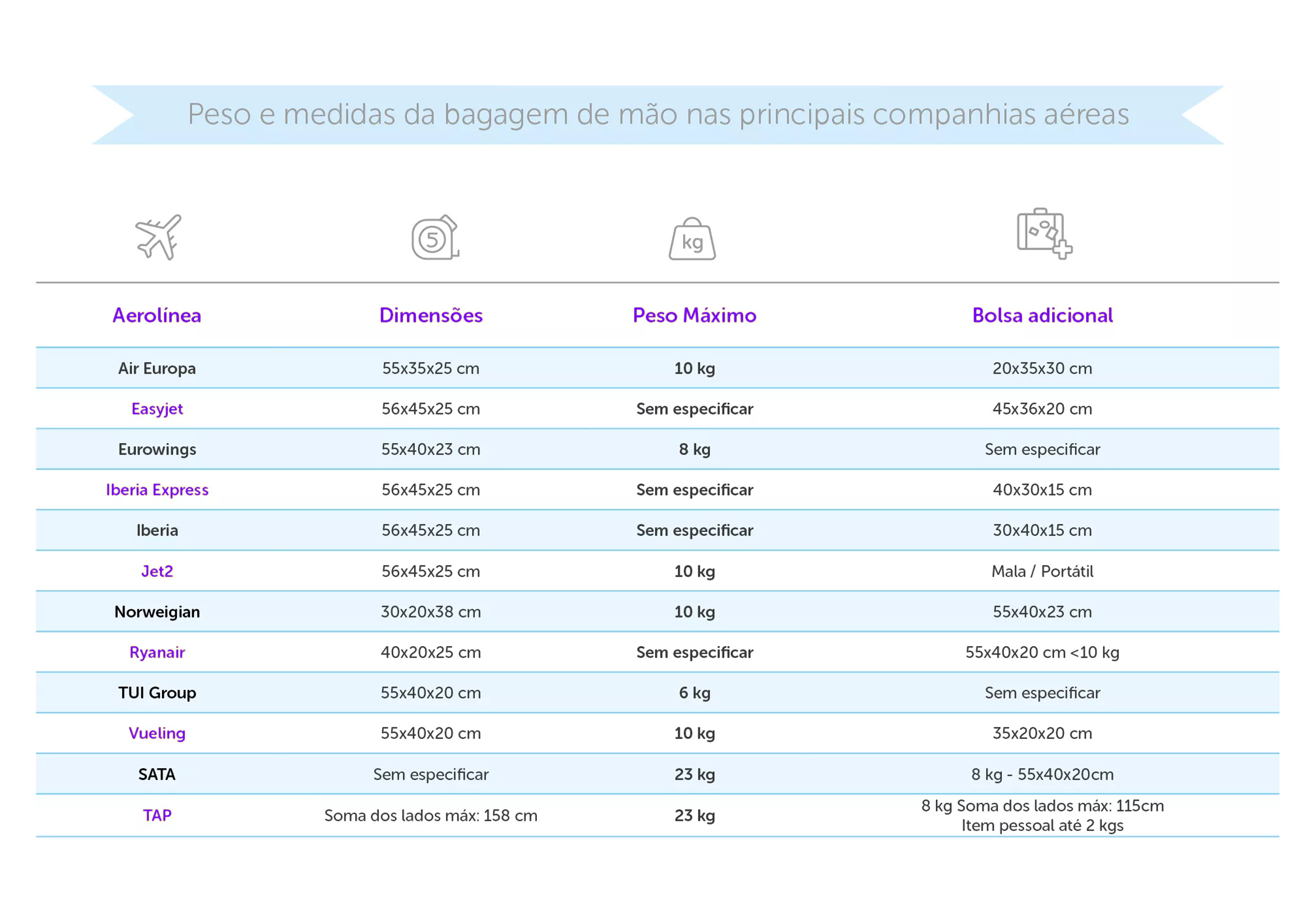Click Iberia Express extra bag 40x30x15 cm
Image resolution: width=1316 pixels, height=915 pixels.
pos(1043,490)
